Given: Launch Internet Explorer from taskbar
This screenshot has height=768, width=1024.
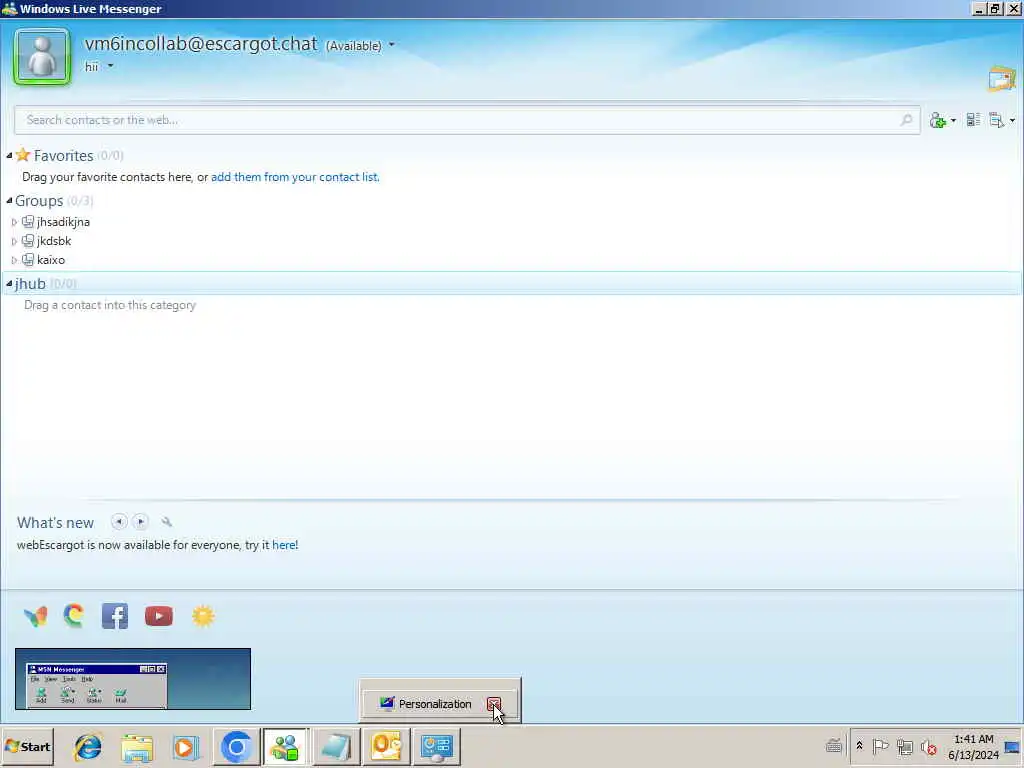Looking at the screenshot, I should [x=88, y=746].
